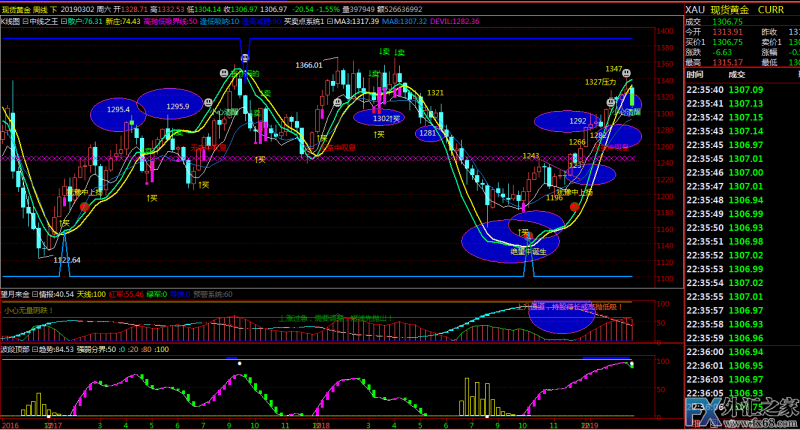Click the XAU symbol code in the quote panel
This screenshot has height=430, width=800.
(696, 8)
